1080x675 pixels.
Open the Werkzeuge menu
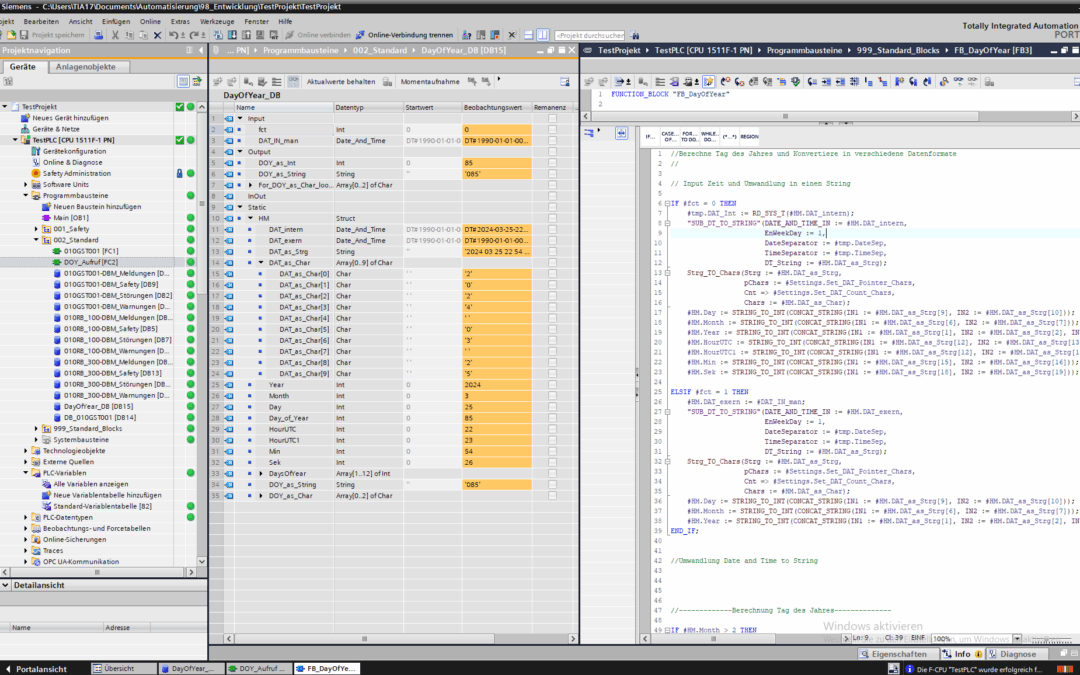click(x=217, y=21)
